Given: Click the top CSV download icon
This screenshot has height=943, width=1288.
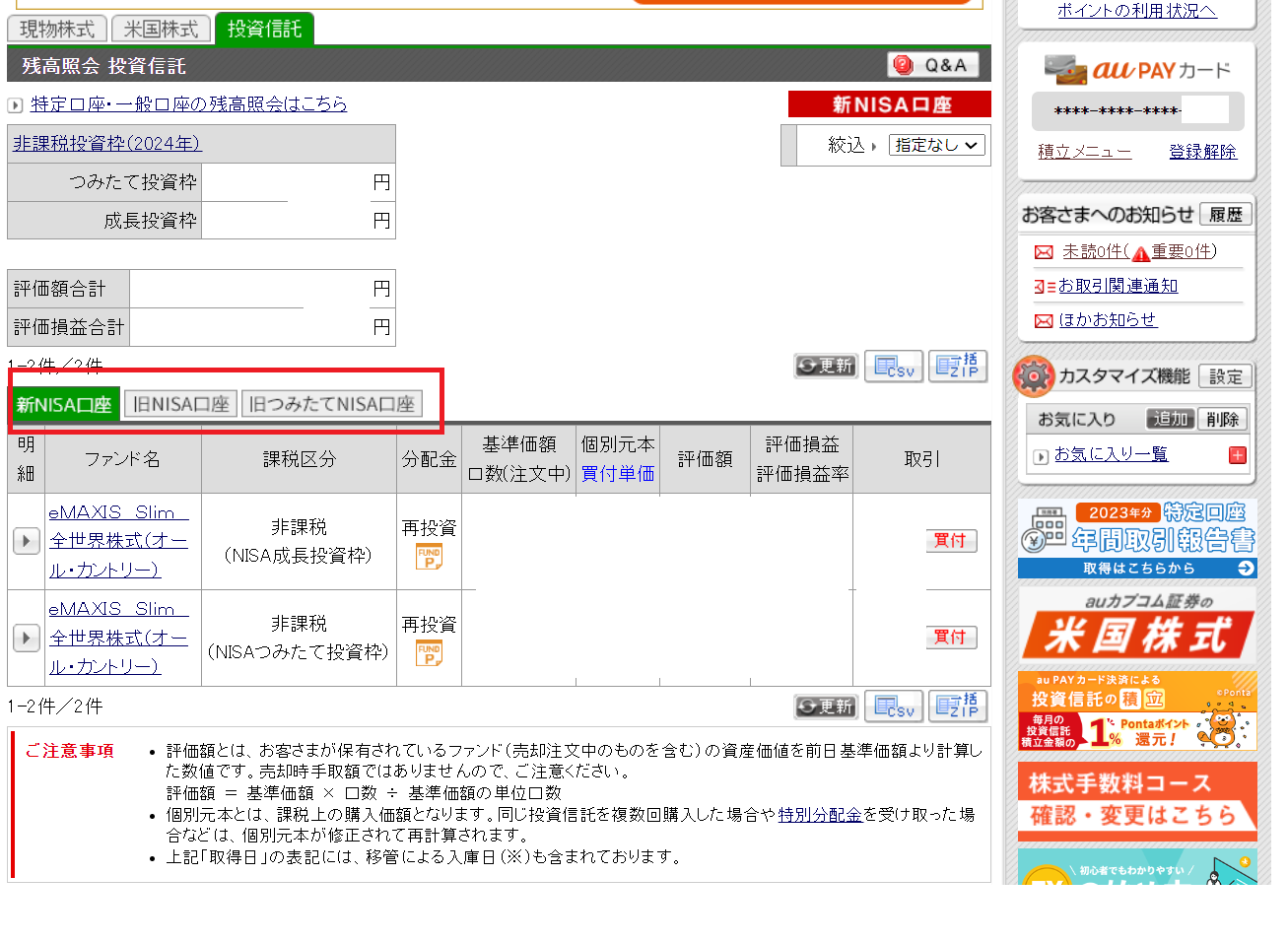Looking at the screenshot, I should coord(893,367).
